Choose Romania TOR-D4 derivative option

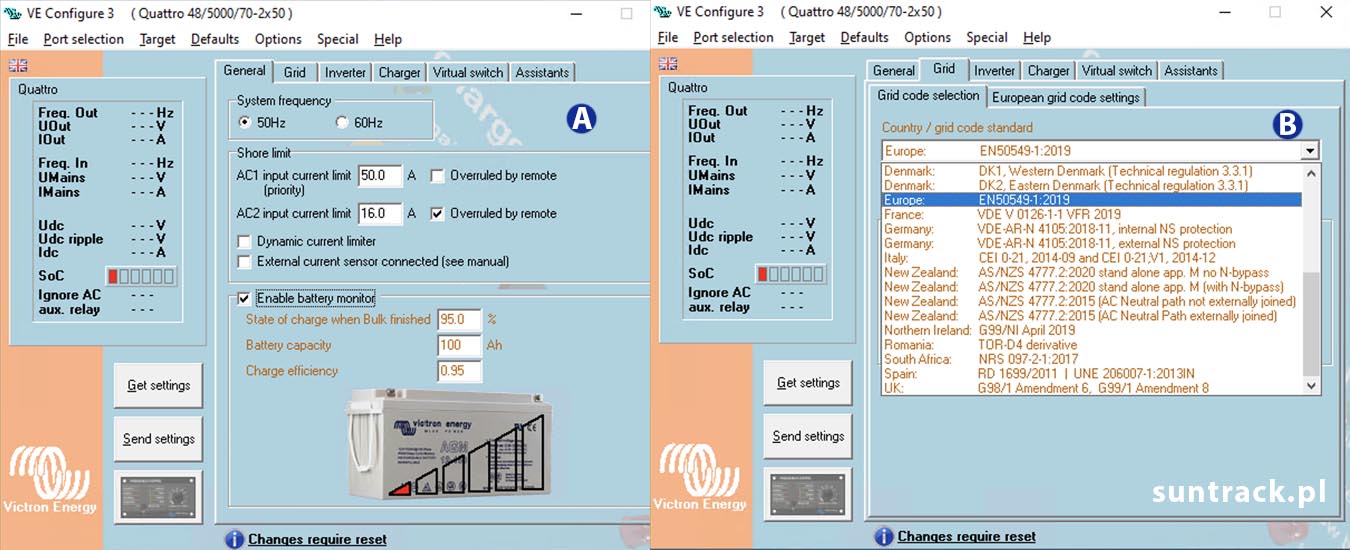pyautogui.click(x=1092, y=344)
